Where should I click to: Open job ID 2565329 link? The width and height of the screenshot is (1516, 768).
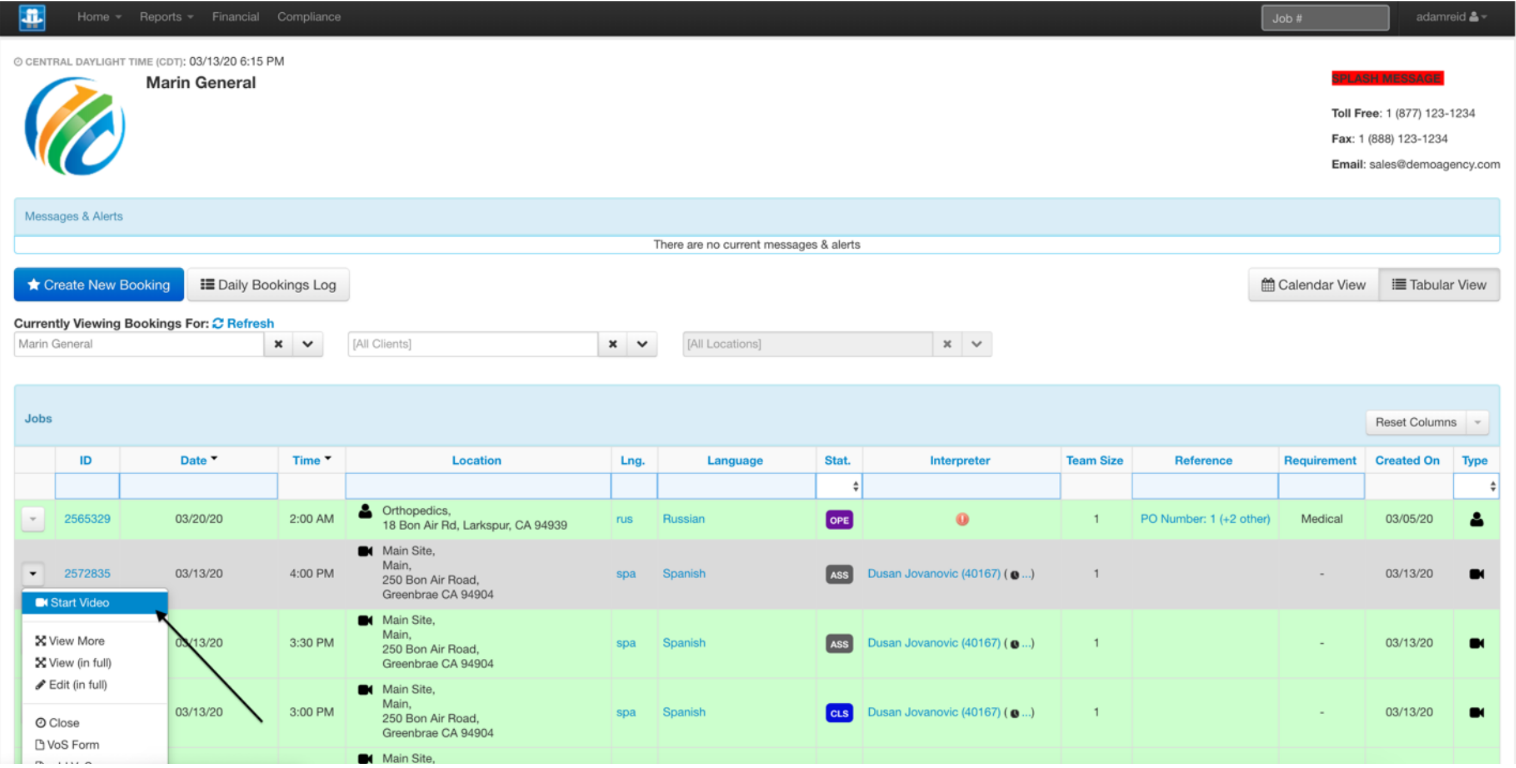[x=87, y=519]
